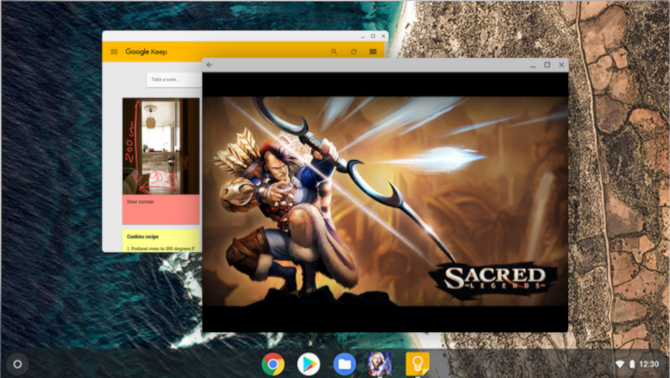Select the Door curtain note title
This screenshot has width=670, height=378.
coord(141,202)
